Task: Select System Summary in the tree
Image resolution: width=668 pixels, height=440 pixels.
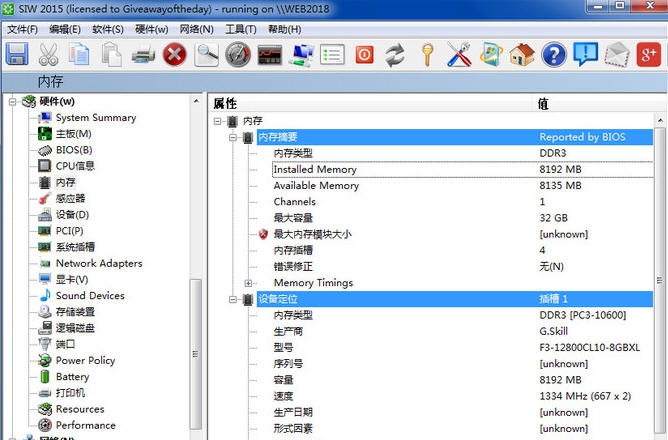Action: coord(96,118)
